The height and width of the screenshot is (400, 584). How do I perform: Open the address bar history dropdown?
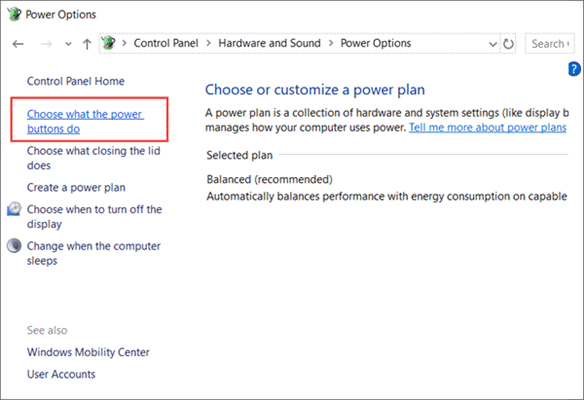click(x=493, y=44)
